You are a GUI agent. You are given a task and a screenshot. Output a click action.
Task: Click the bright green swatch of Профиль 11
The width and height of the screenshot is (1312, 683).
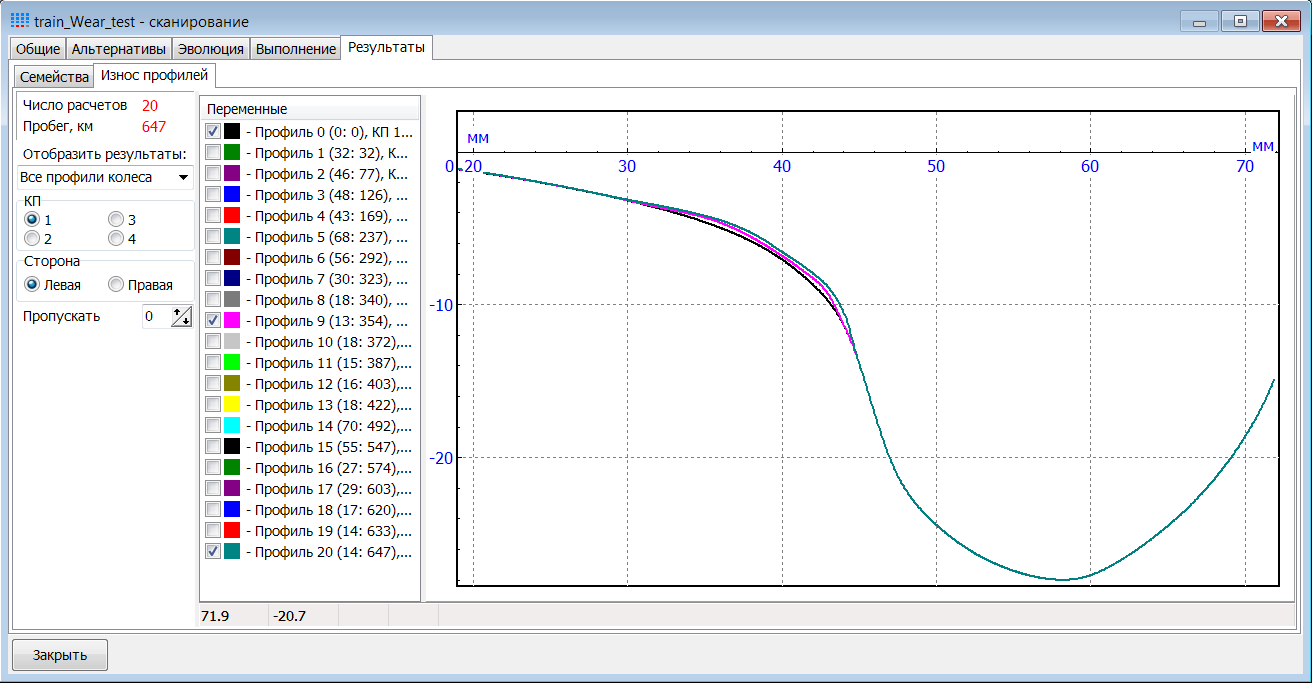pyautogui.click(x=232, y=362)
